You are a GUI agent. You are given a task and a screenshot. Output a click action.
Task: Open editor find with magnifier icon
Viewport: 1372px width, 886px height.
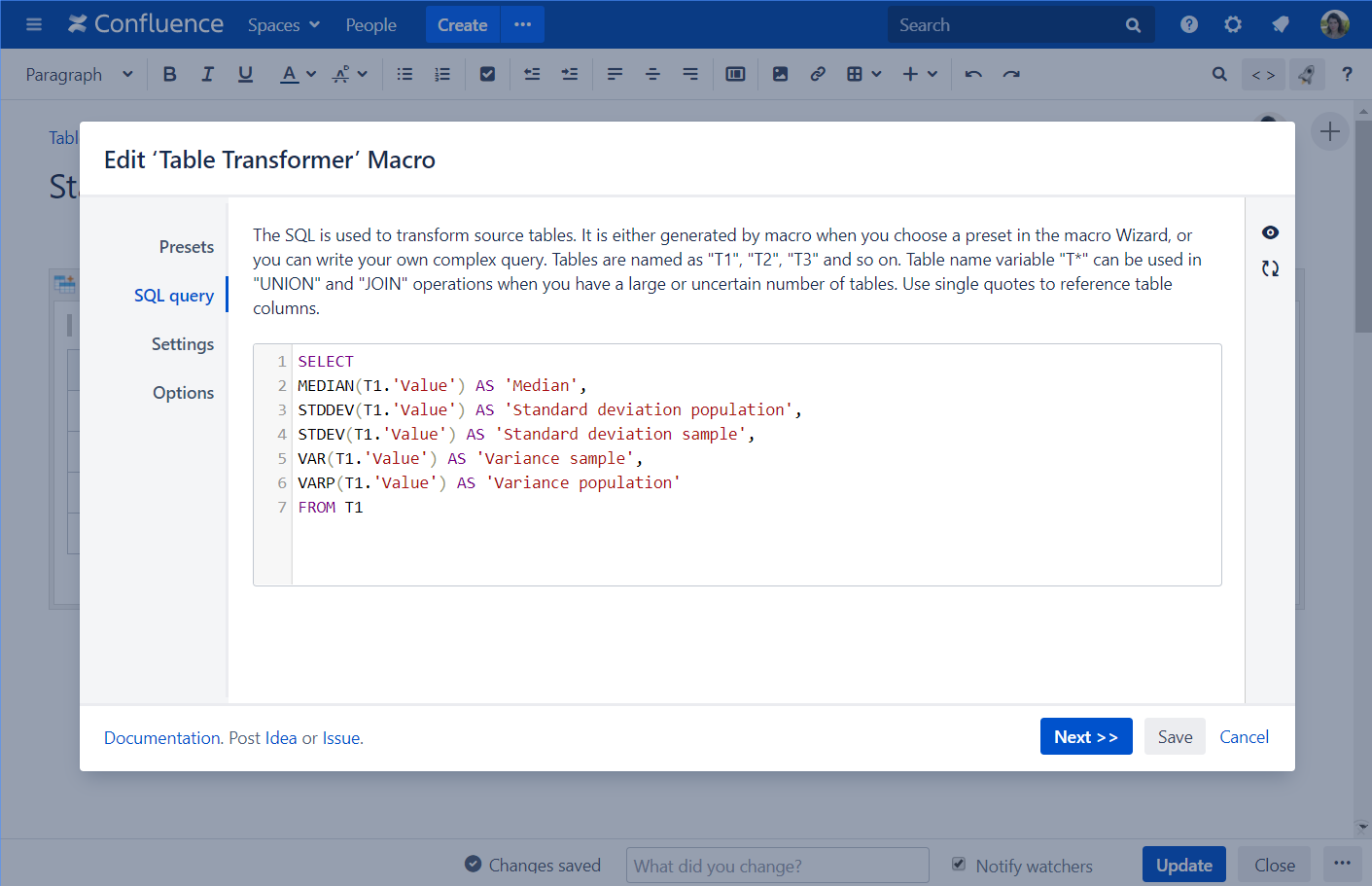pos(1219,74)
